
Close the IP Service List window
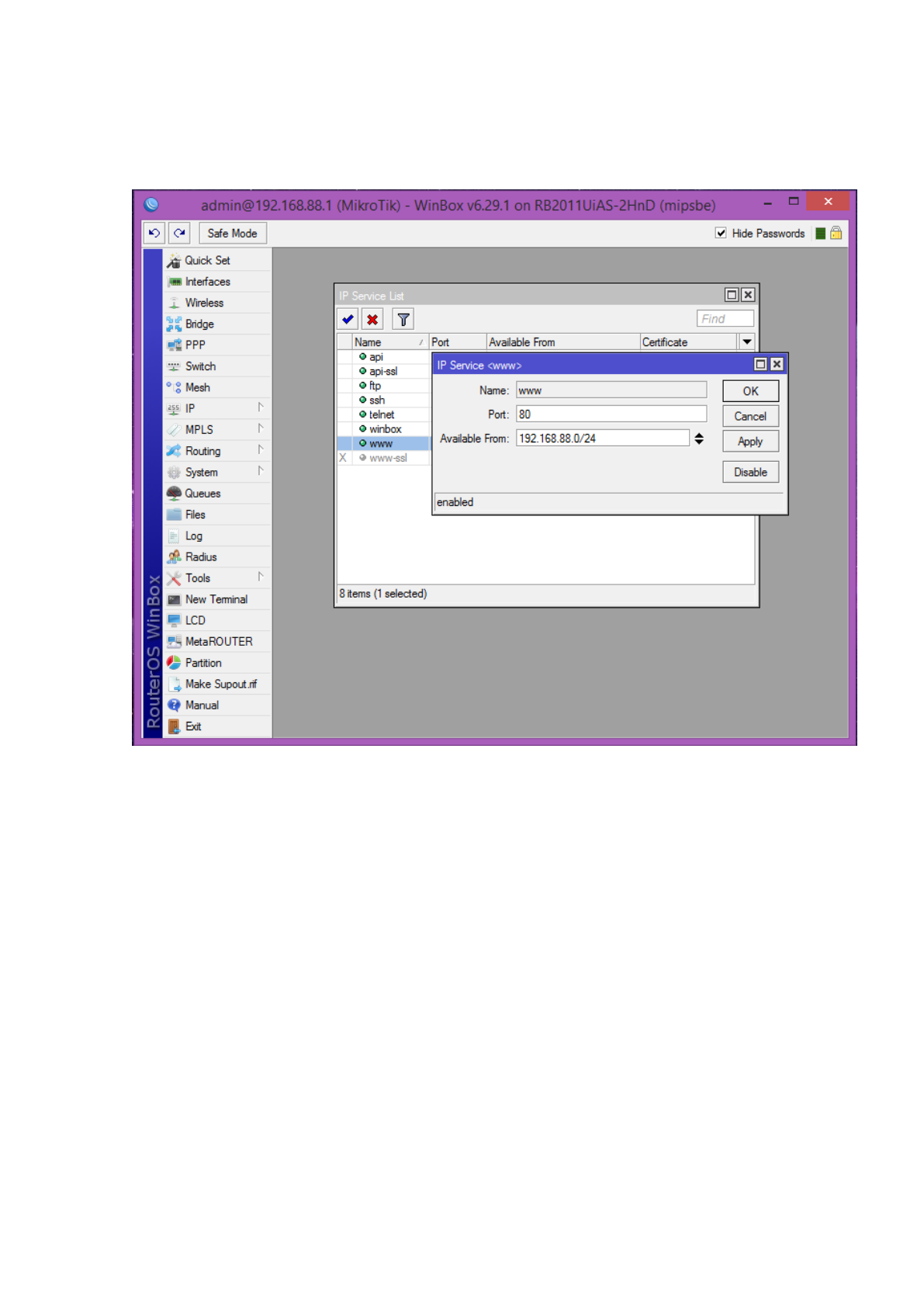748,295
